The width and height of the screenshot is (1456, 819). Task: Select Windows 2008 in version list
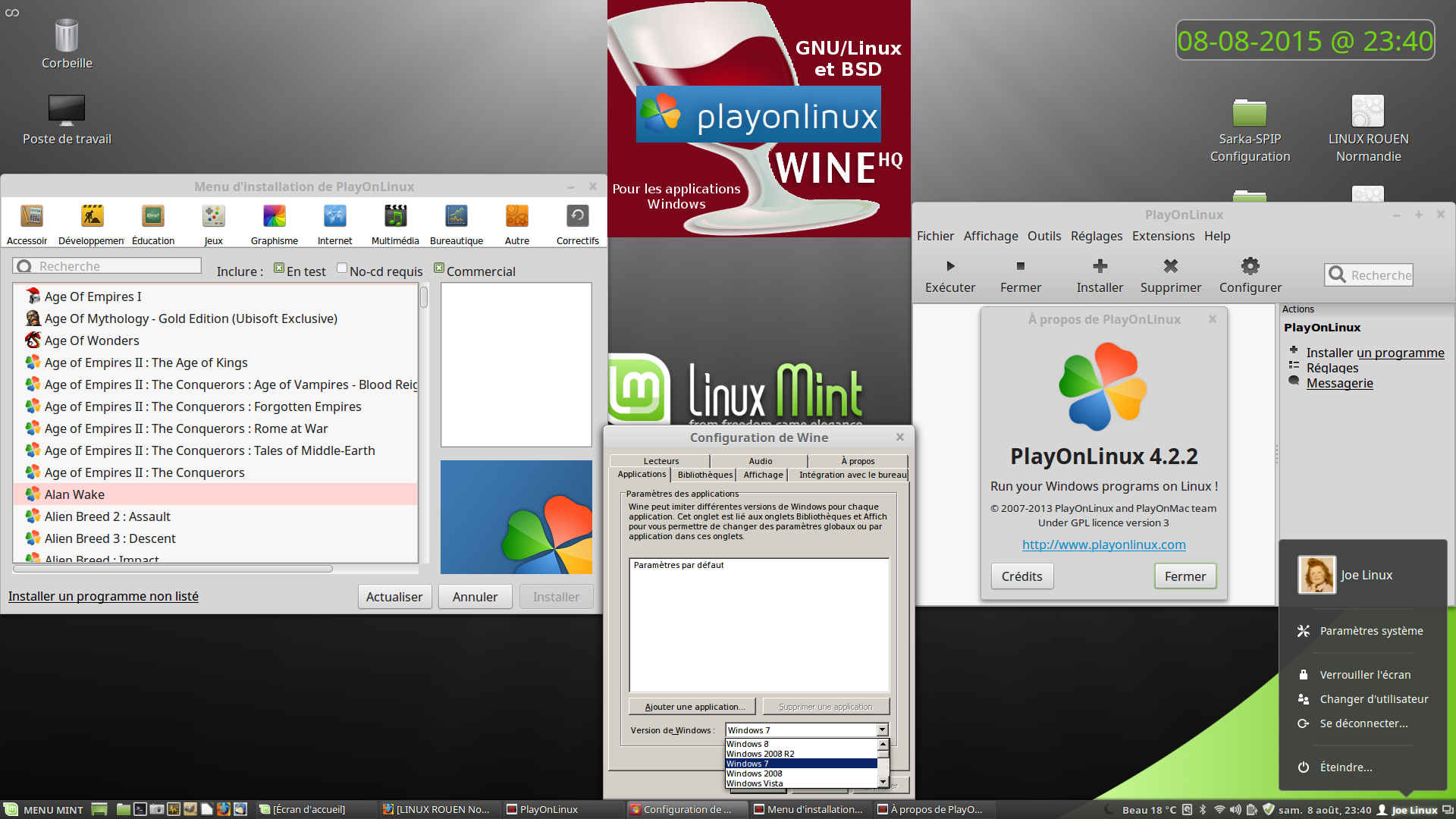[x=801, y=773]
